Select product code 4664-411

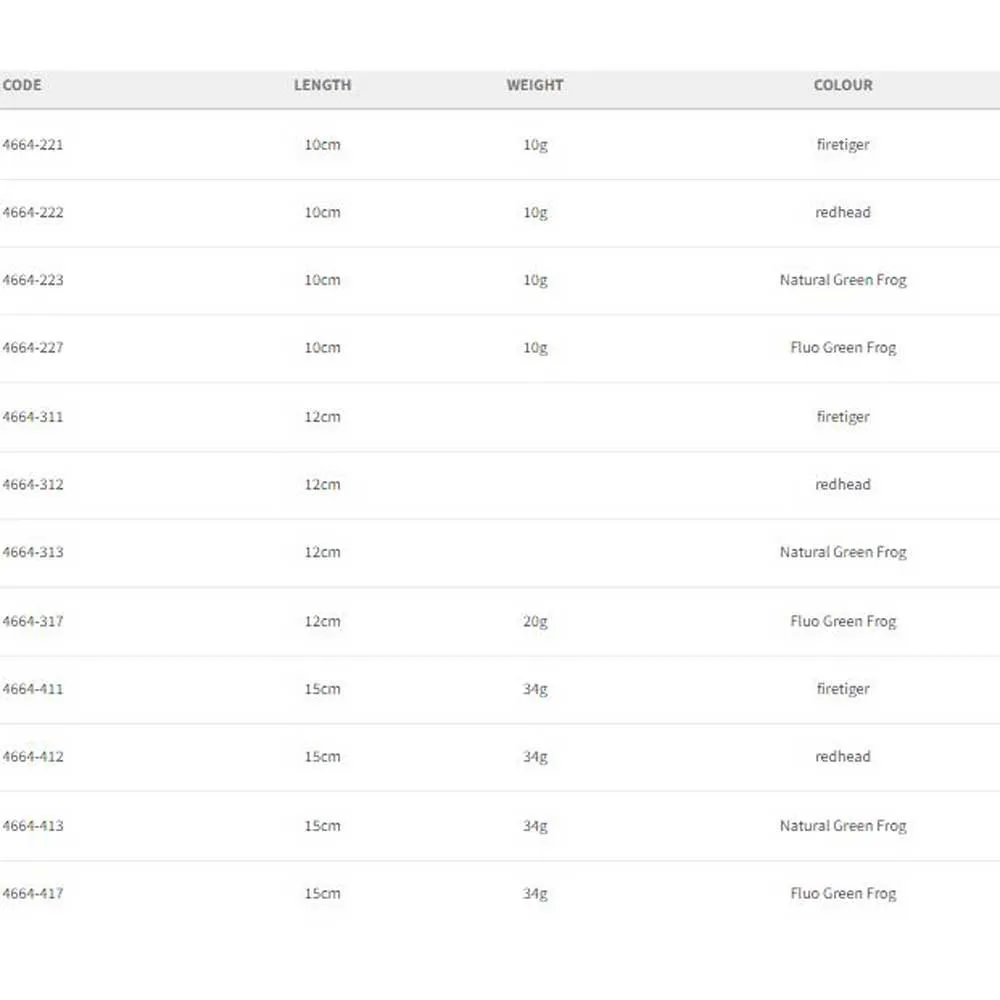[x=33, y=690]
